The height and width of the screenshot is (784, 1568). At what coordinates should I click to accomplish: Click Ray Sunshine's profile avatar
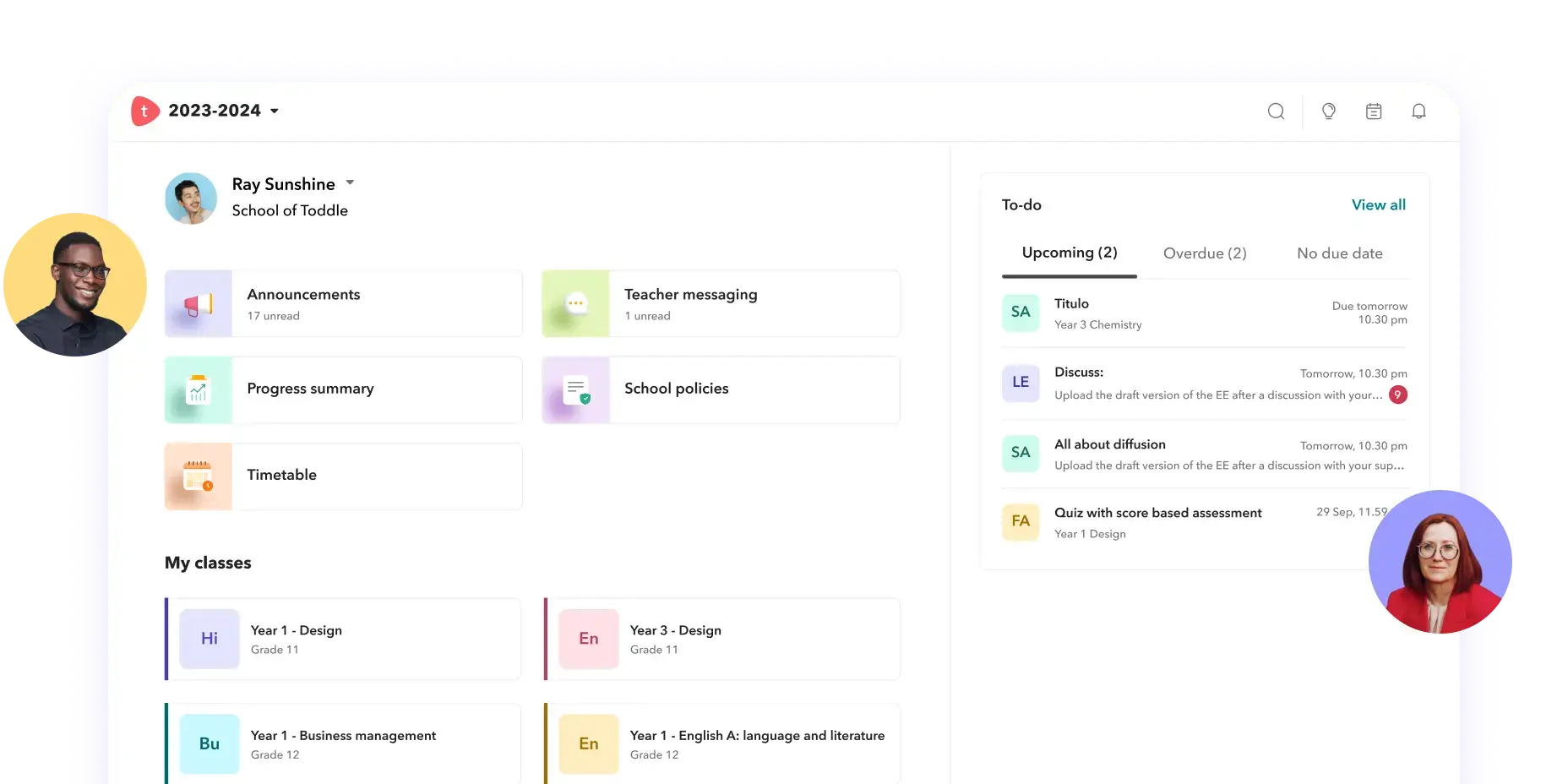coord(191,199)
